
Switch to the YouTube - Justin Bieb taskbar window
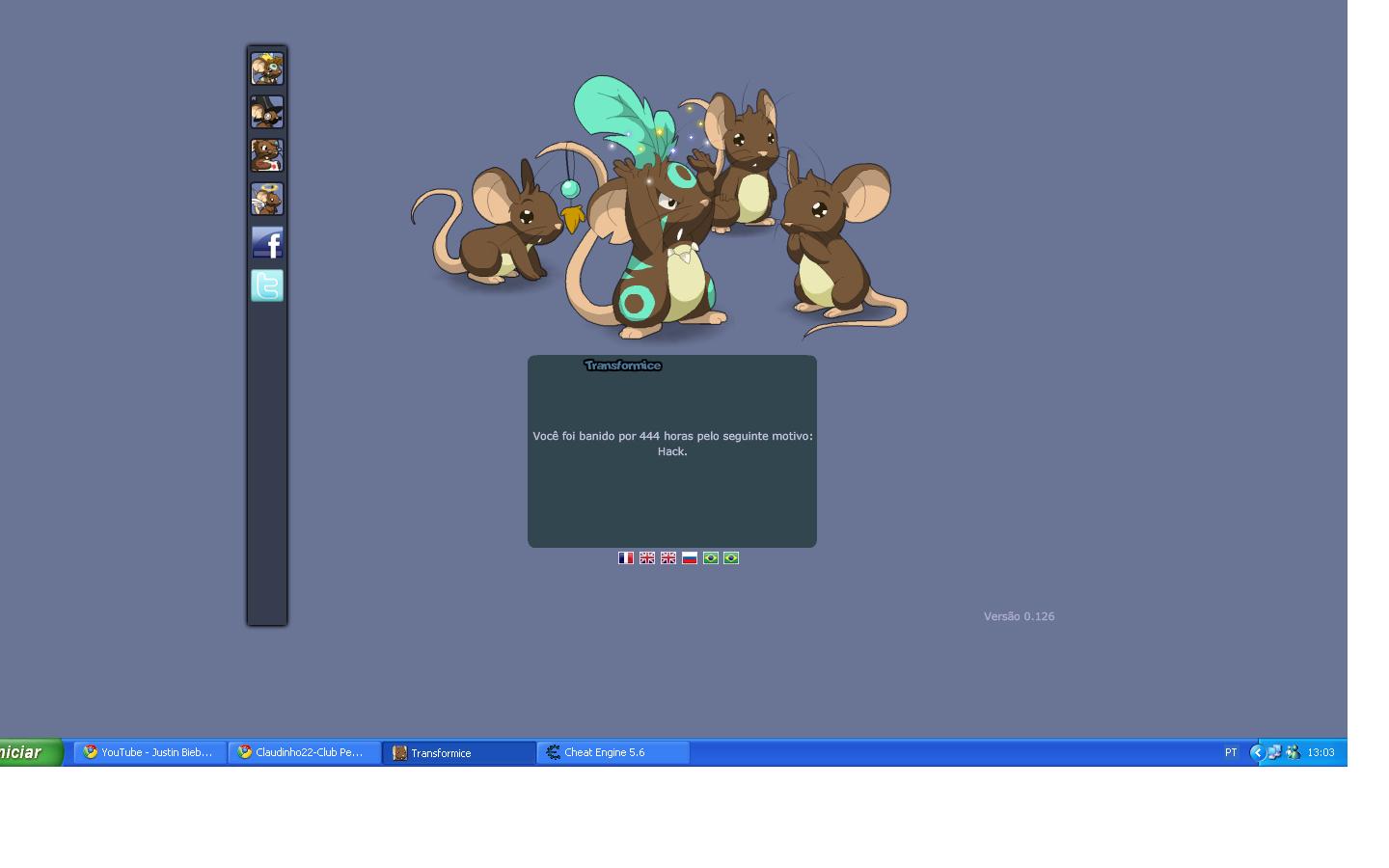[150, 752]
